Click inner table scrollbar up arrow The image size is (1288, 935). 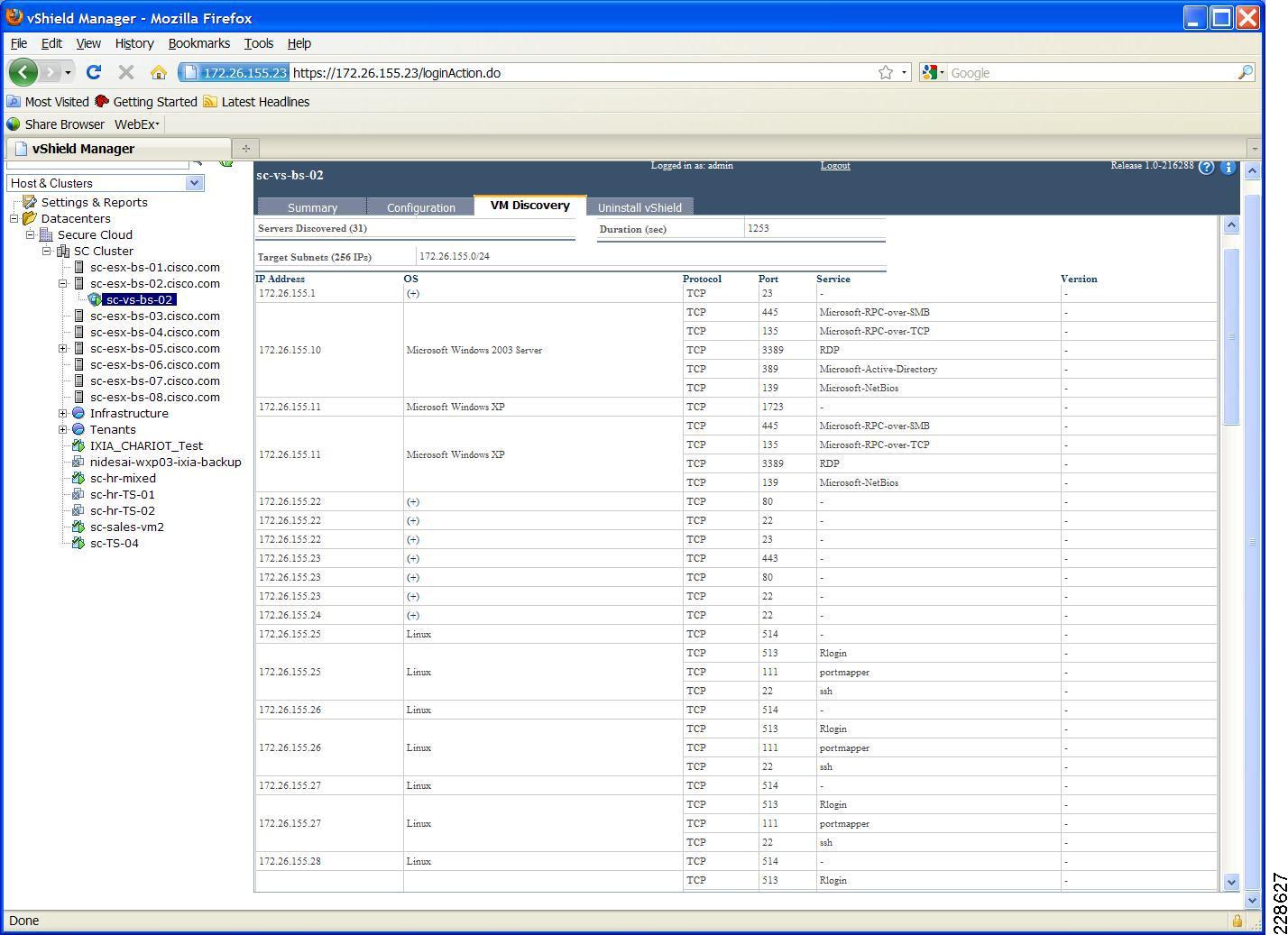pyautogui.click(x=1231, y=225)
